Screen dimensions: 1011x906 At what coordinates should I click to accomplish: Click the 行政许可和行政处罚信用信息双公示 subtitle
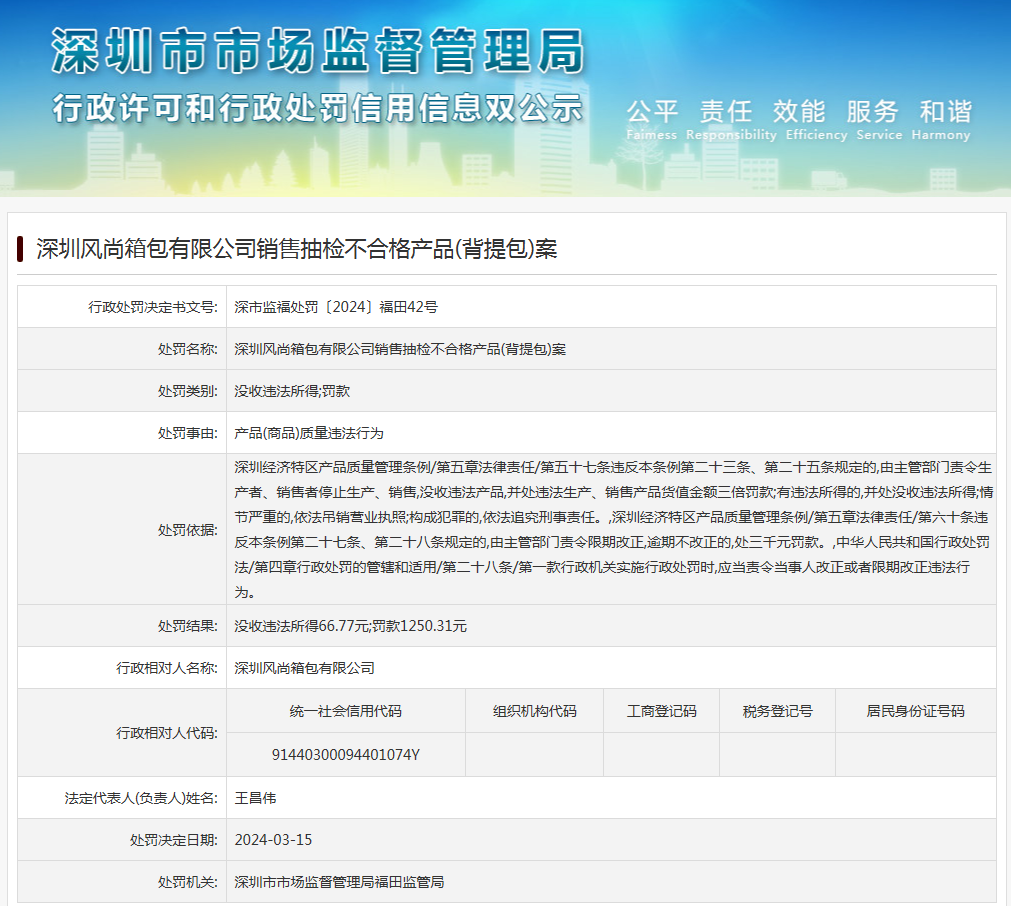tap(318, 108)
